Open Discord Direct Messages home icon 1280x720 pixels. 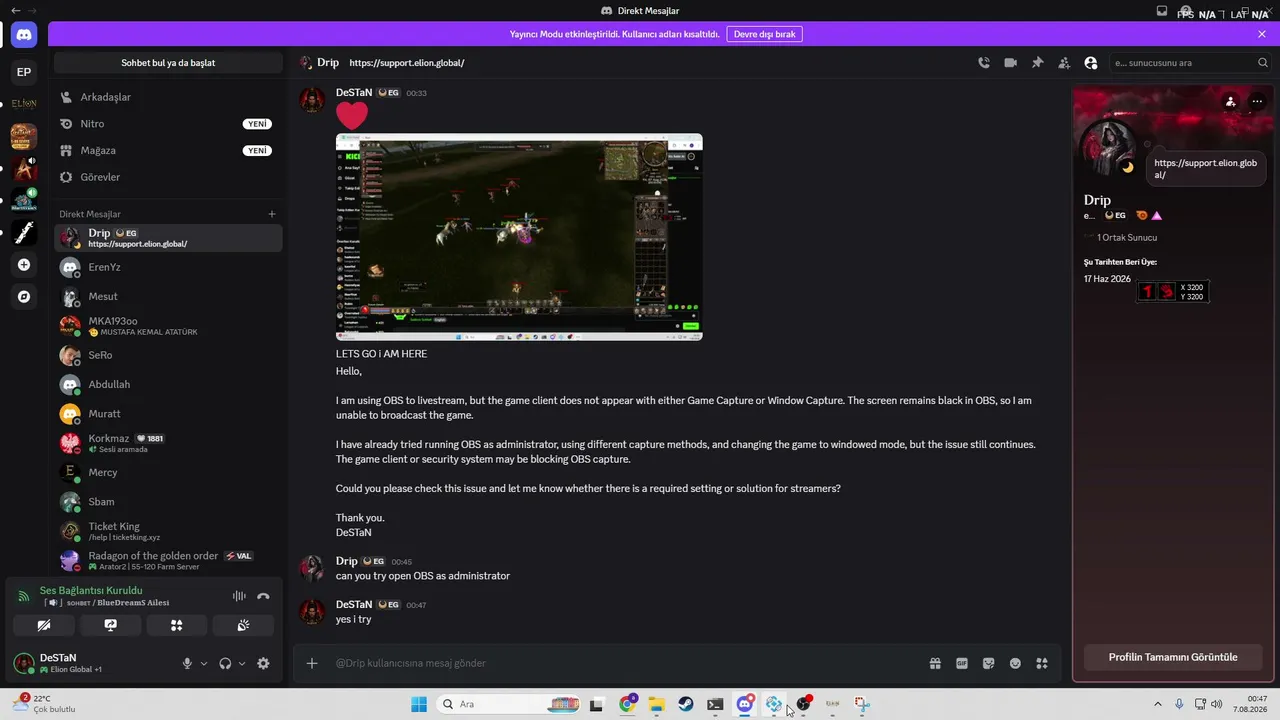pos(24,35)
